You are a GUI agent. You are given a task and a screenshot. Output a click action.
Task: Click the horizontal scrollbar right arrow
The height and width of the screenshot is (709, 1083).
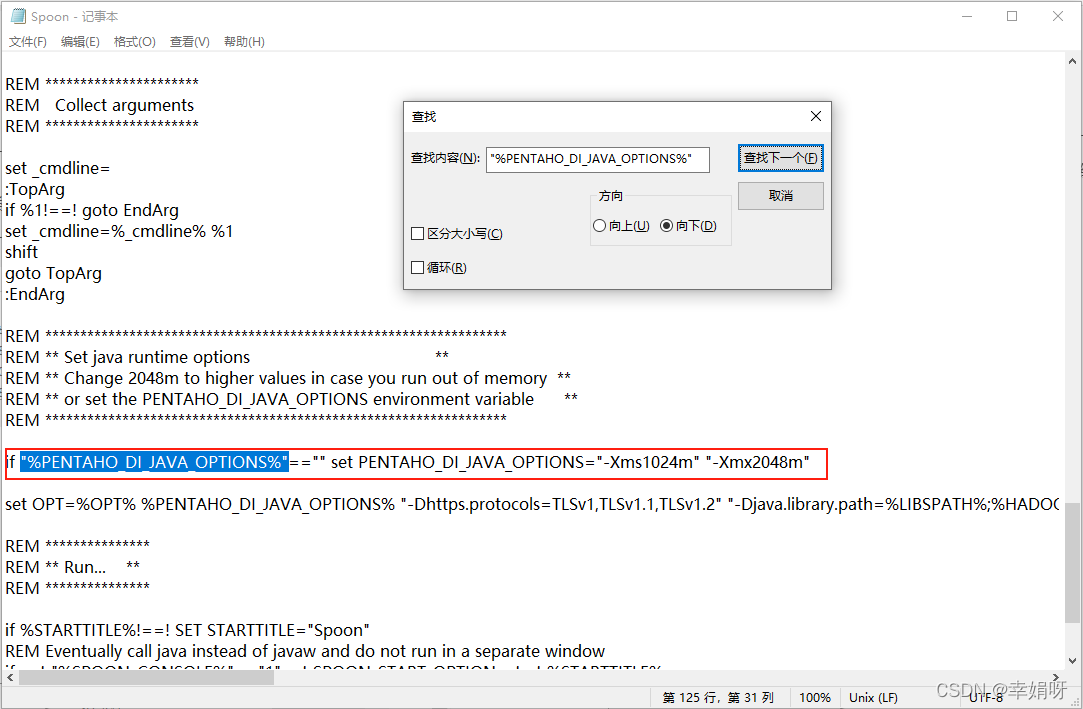click(1055, 678)
